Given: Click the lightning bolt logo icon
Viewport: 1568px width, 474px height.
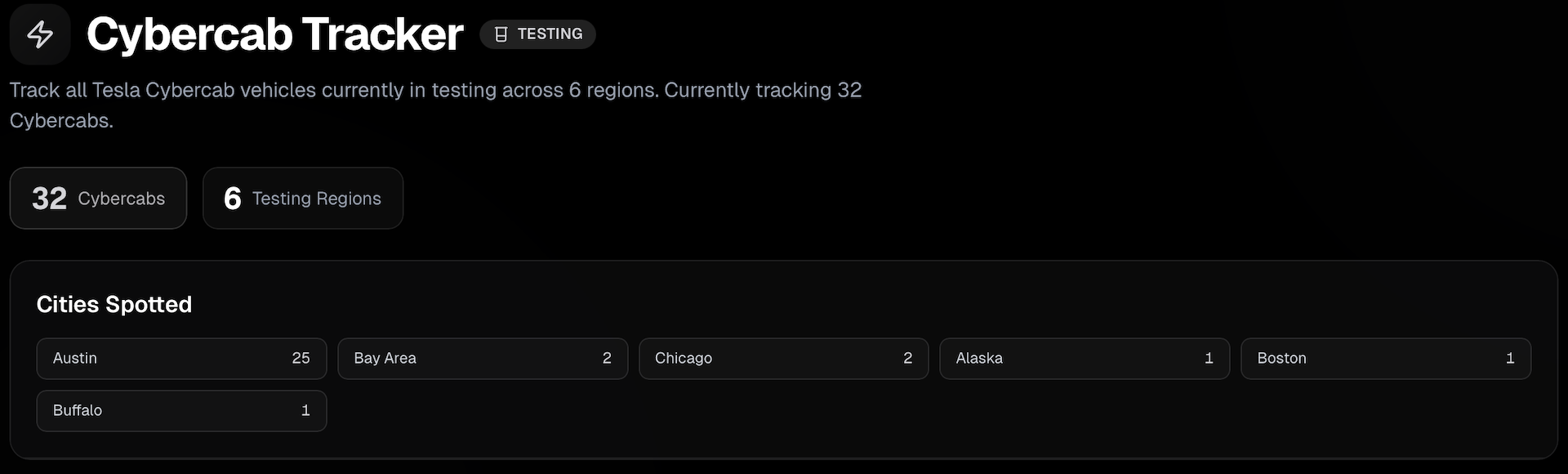Looking at the screenshot, I should click(x=40, y=34).
